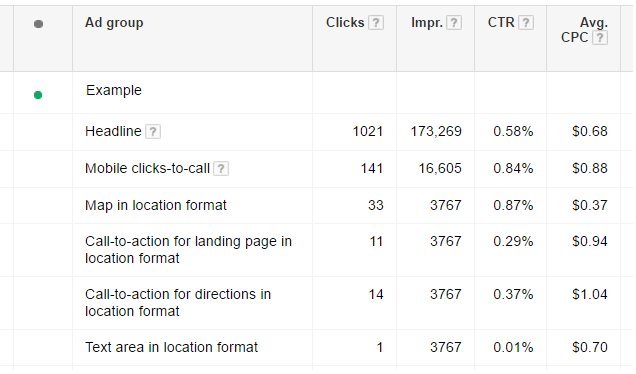Screen dimensions: 636x374
Task: Click the green status dot for Example
Action: pyautogui.click(x=38, y=95)
